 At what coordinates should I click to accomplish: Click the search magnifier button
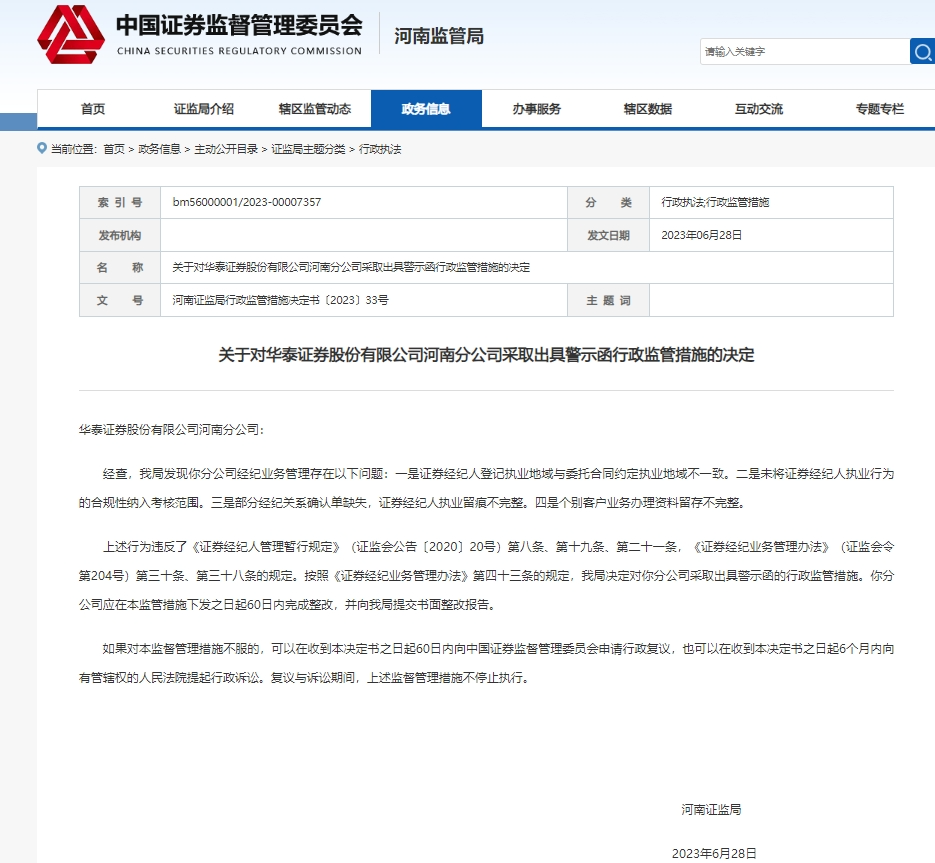coord(922,51)
